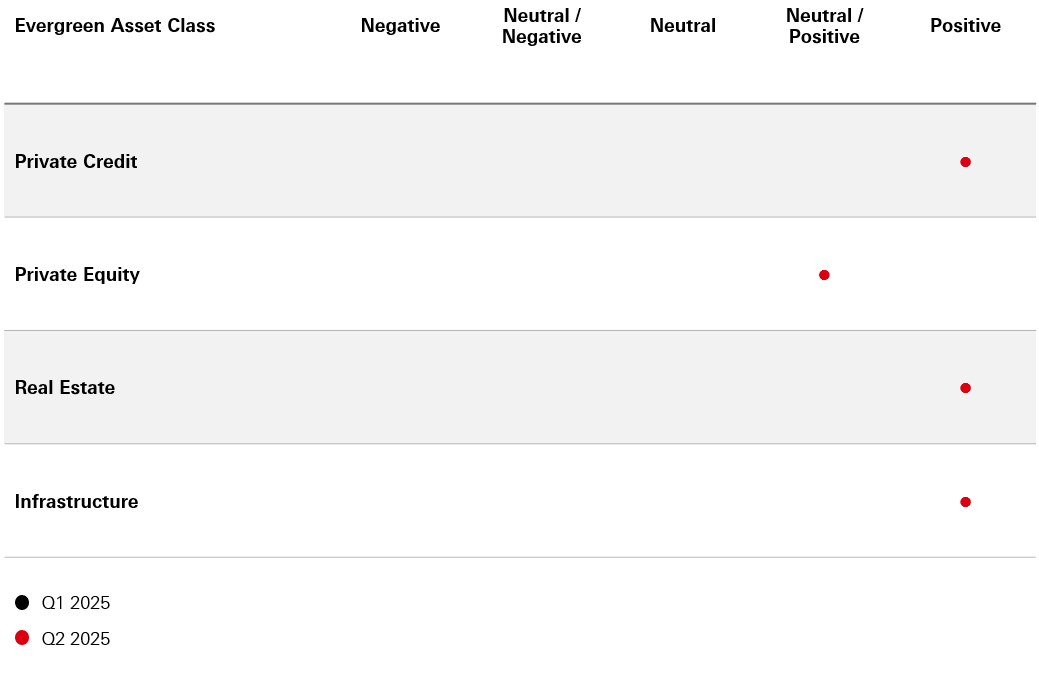Click the red Q2 2025 legend dot
This screenshot has width=1039, height=677.
point(22,638)
